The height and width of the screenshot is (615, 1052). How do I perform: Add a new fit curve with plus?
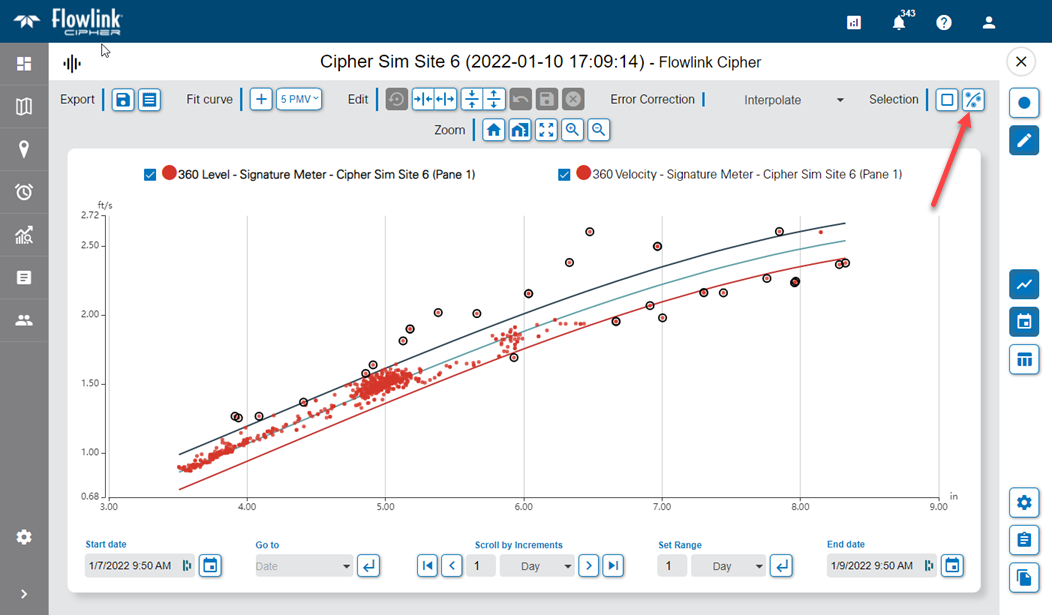tap(260, 100)
